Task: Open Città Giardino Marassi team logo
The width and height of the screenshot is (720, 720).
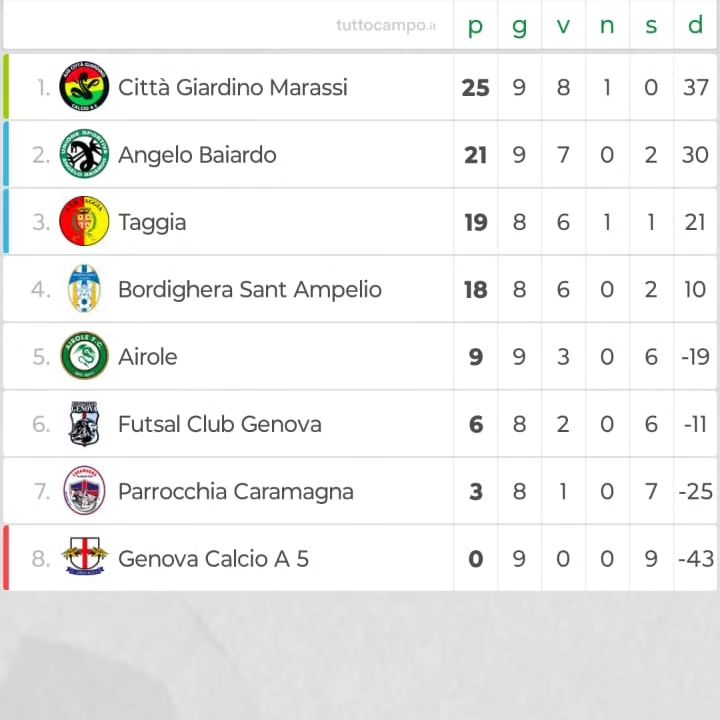Action: pos(84,86)
